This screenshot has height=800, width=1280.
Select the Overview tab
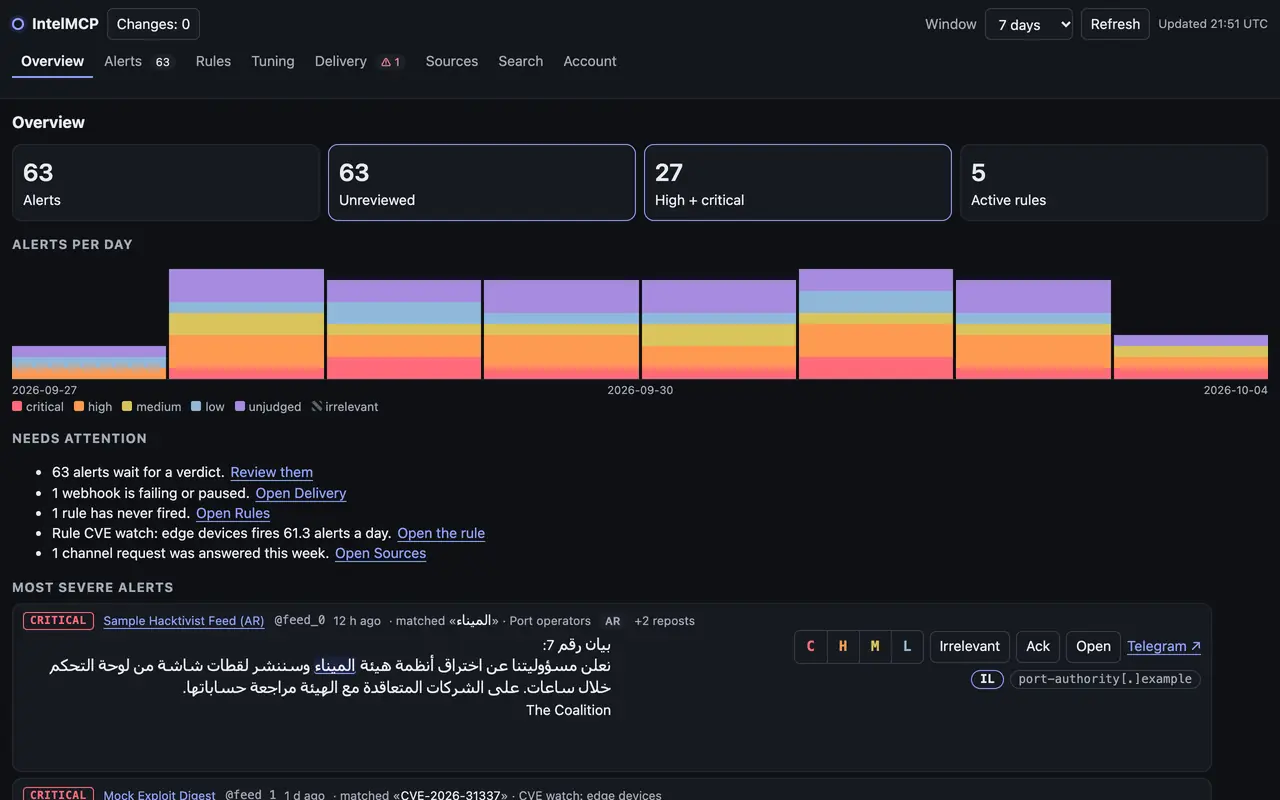click(x=52, y=61)
